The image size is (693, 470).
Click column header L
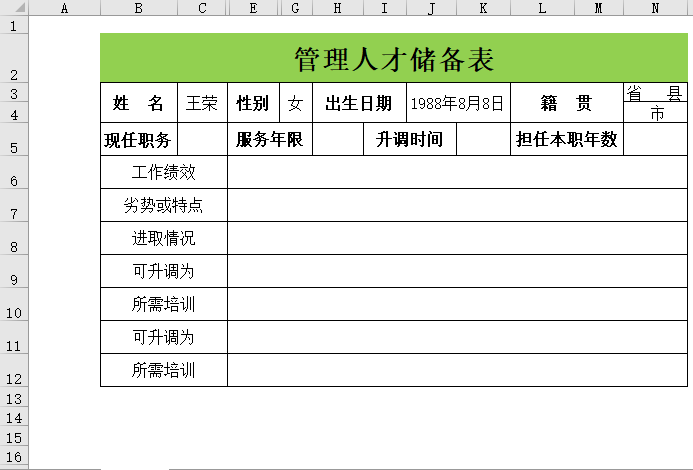tap(542, 8)
